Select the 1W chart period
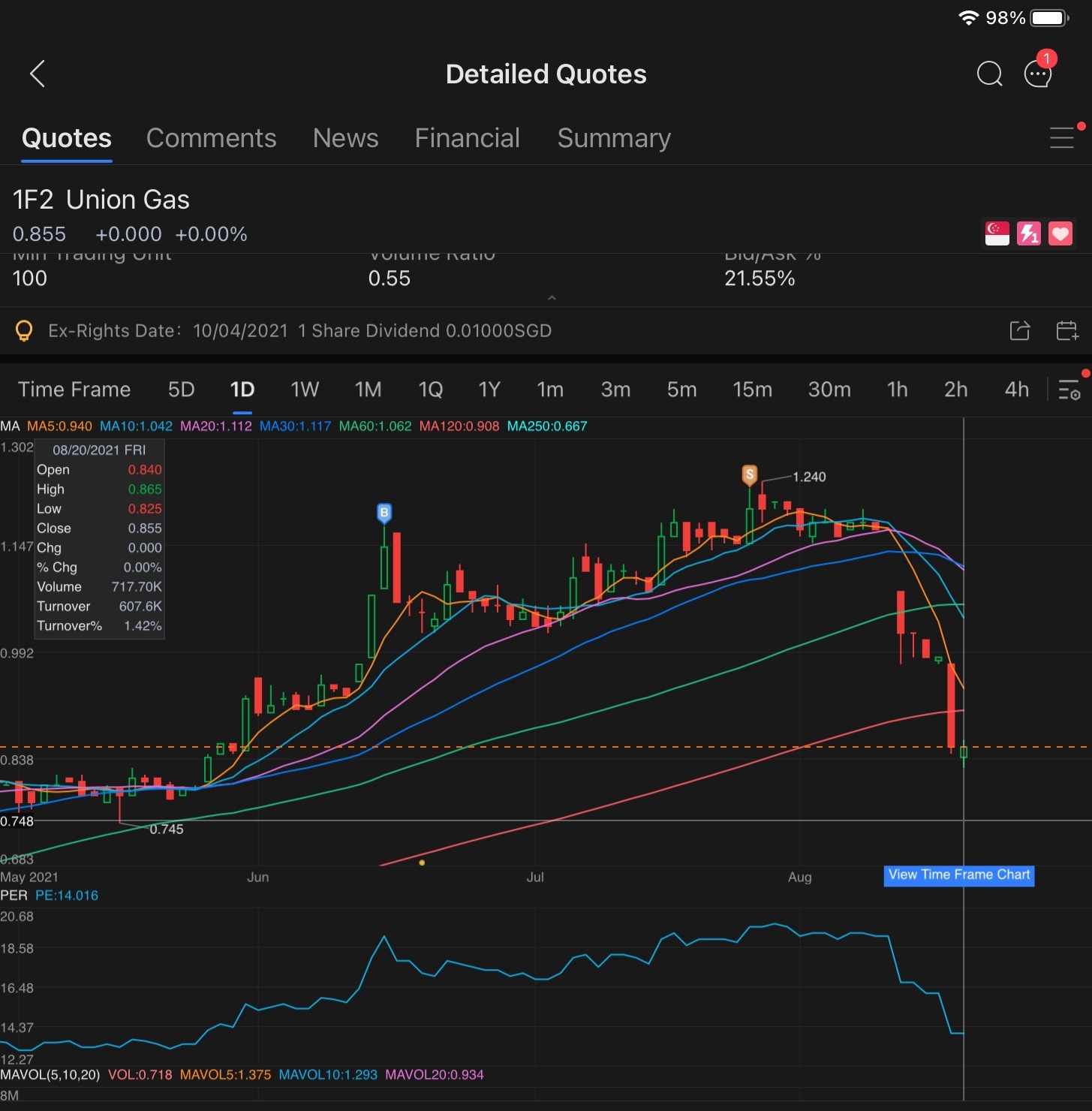Screen dimensions: 1092x1111 pos(305,390)
